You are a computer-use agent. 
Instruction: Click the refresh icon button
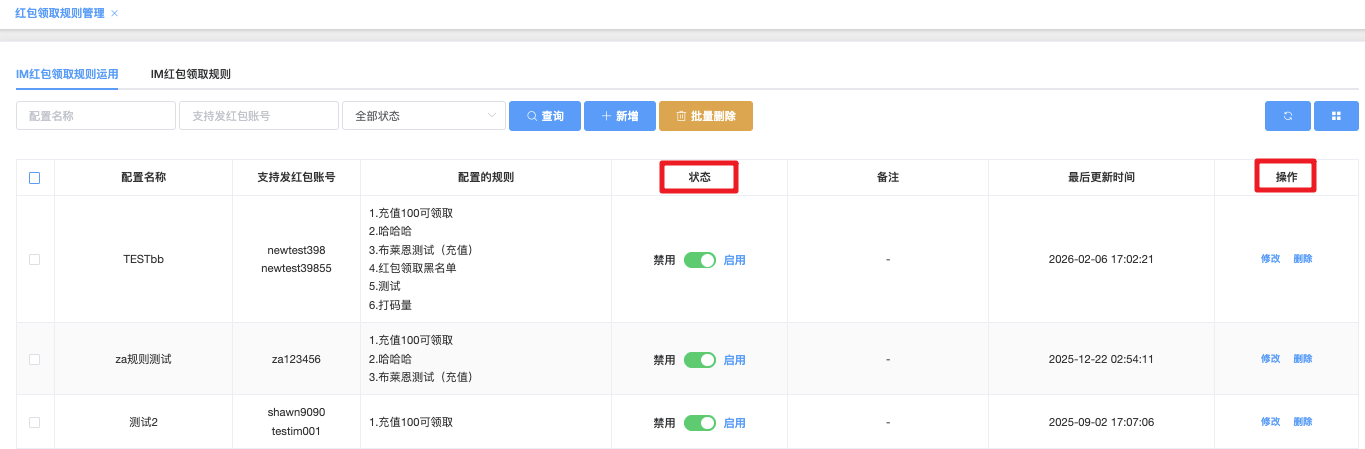click(x=1288, y=116)
